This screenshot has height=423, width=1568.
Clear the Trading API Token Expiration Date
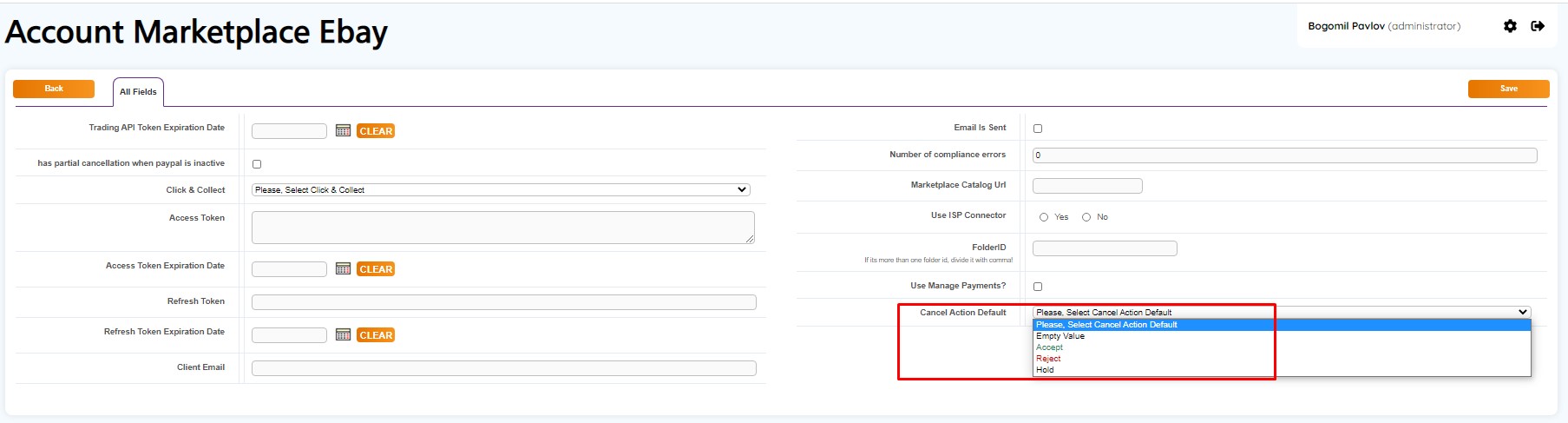click(x=376, y=131)
